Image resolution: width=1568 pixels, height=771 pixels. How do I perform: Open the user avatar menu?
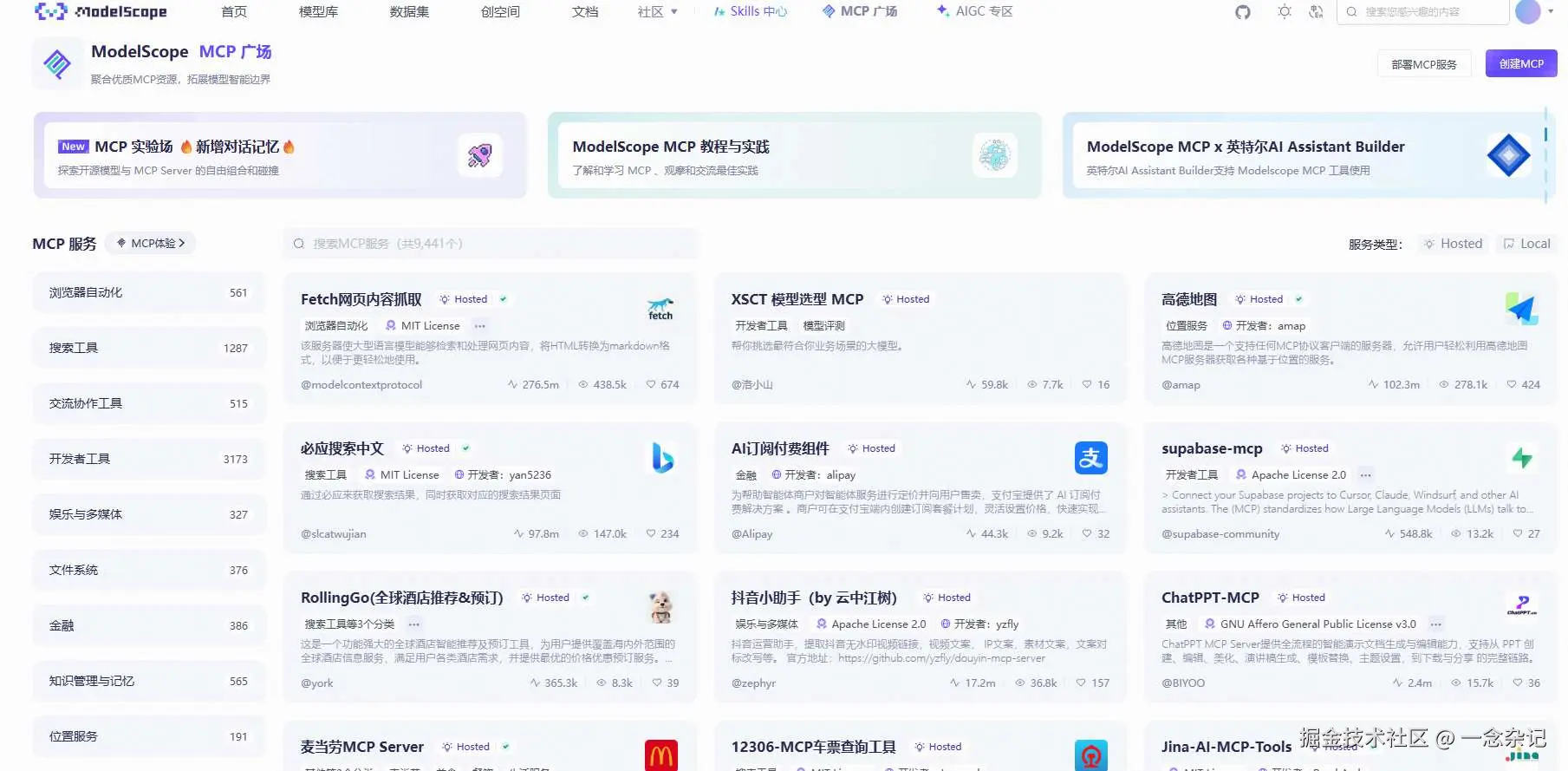pyautogui.click(x=1527, y=12)
